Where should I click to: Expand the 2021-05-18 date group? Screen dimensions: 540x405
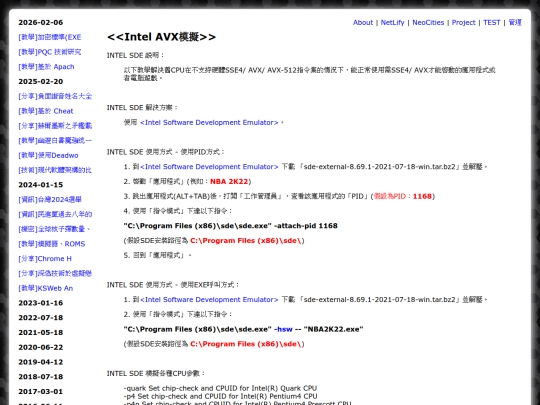[x=41, y=333]
